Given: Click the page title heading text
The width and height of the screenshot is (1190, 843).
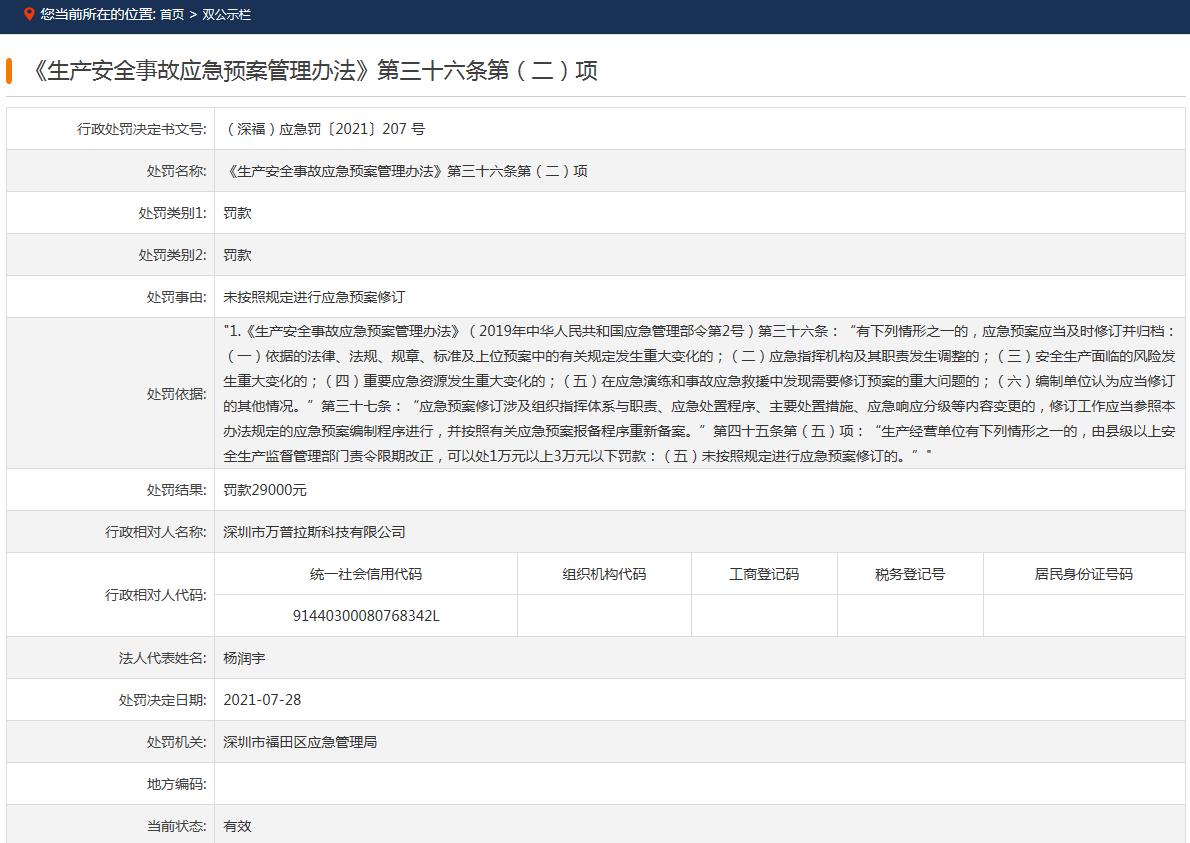Looking at the screenshot, I should (315, 71).
